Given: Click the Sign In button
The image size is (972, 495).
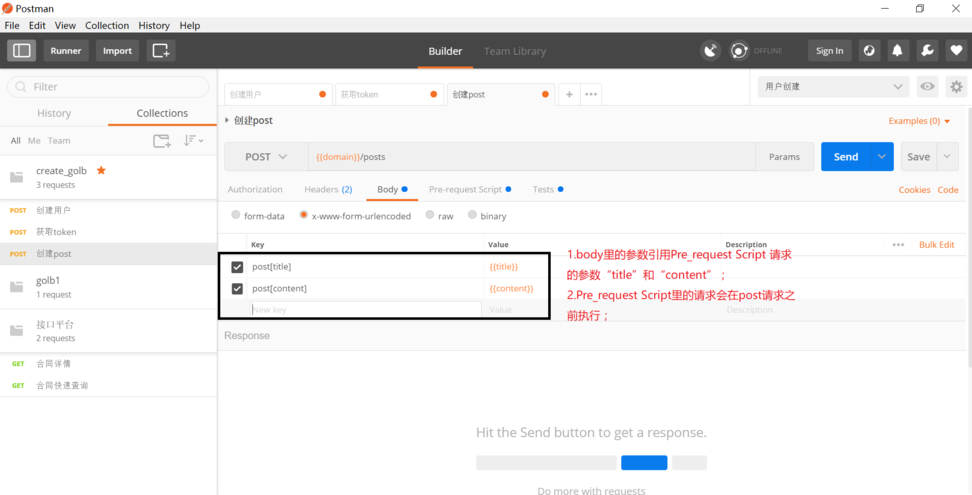Looking at the screenshot, I should pos(829,51).
